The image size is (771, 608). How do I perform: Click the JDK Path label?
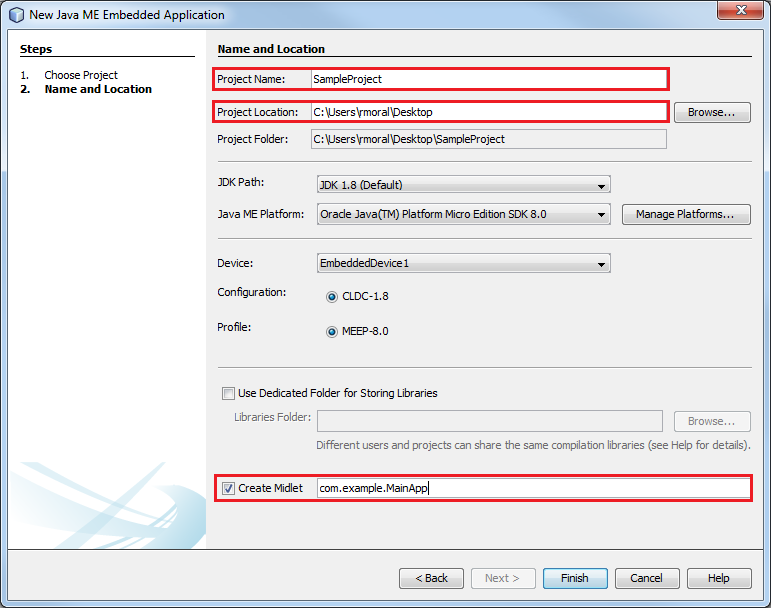pos(241,182)
